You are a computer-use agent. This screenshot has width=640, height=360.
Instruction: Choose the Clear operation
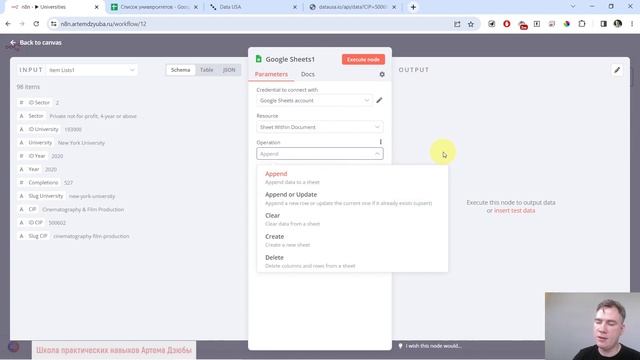[x=352, y=219]
